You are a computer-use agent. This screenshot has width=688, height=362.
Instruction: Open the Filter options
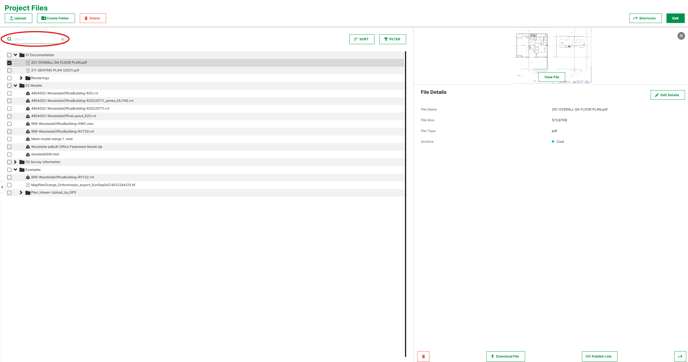pyautogui.click(x=393, y=39)
